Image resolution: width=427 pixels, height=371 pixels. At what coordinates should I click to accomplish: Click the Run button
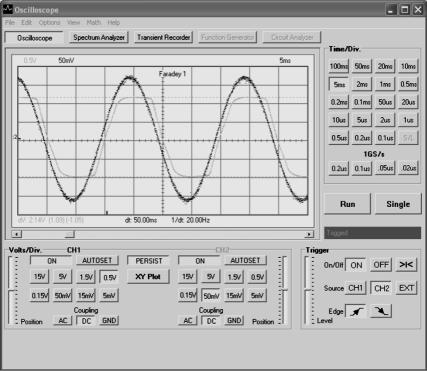click(347, 204)
